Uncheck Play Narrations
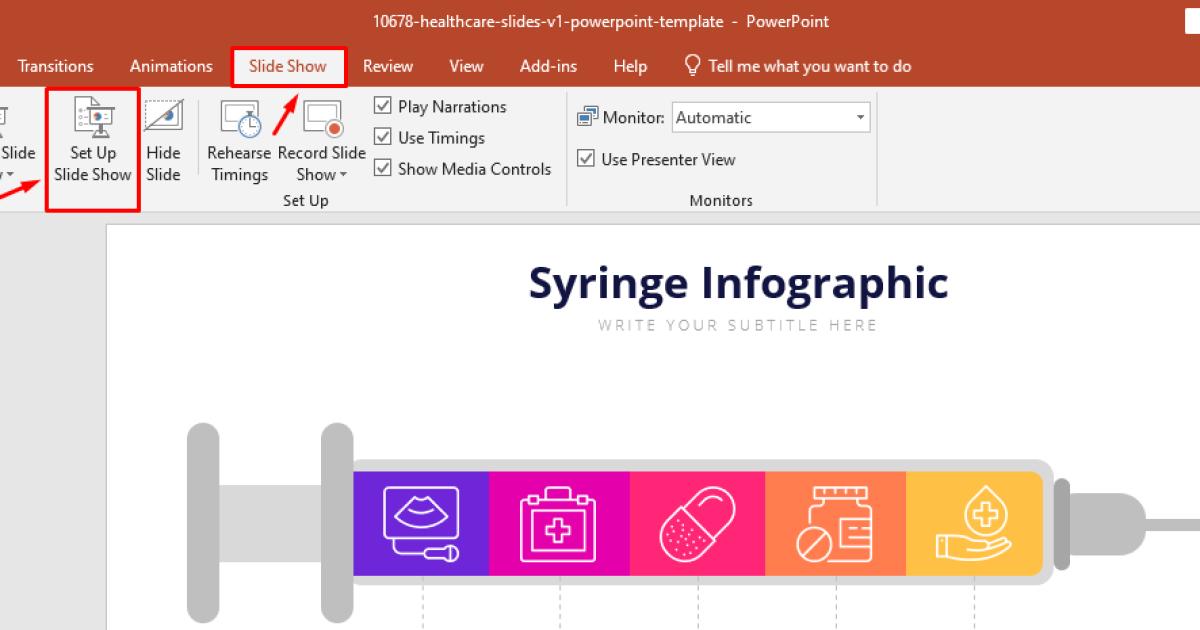 (383, 106)
